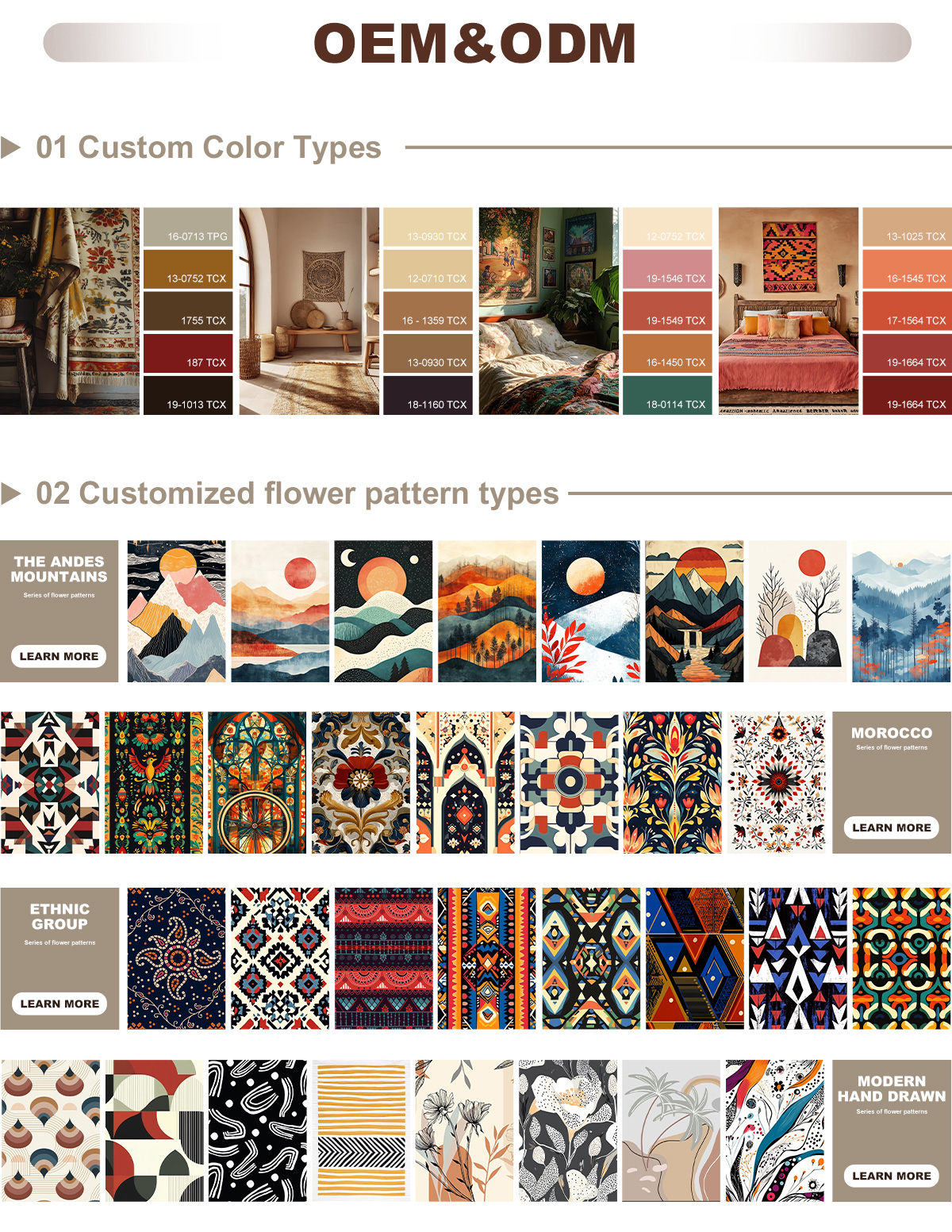Click the Andes Mountains LEARN MORE button
This screenshot has width=952, height=1232.
(59, 656)
